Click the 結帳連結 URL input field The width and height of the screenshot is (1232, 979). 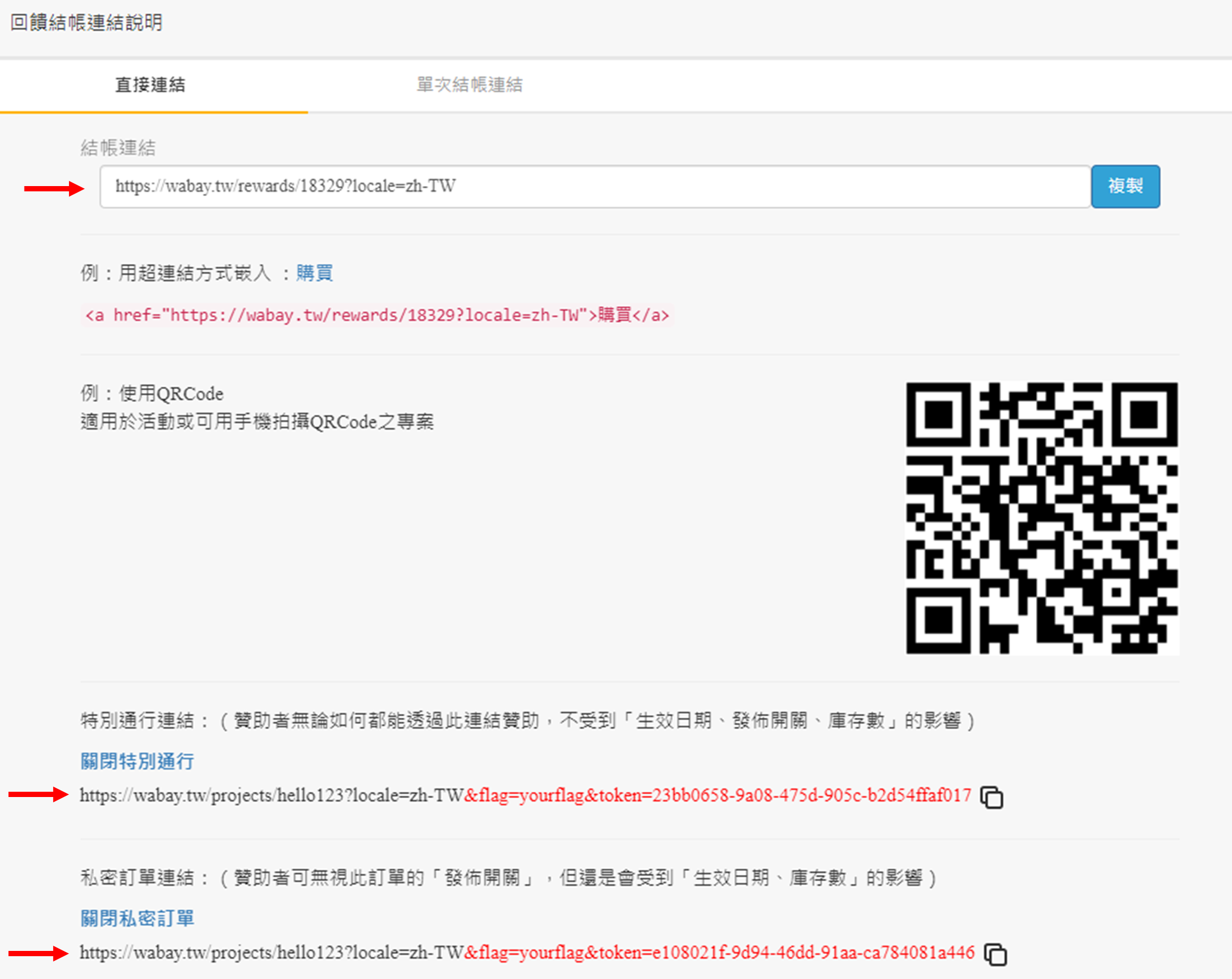[x=595, y=187]
